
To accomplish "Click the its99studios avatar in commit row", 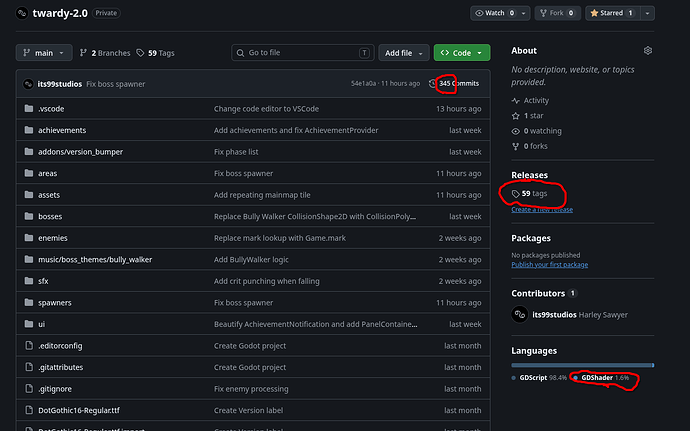I will [x=28, y=84].
